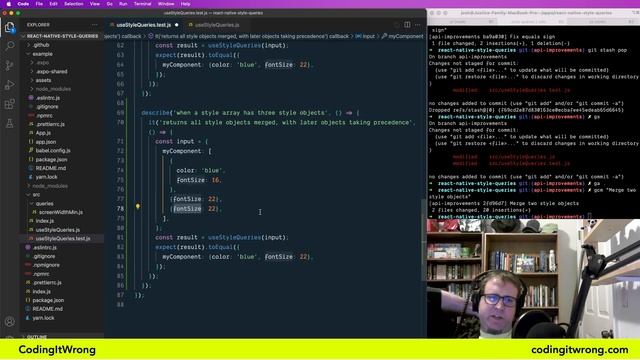
Task: Open useStyleQueries.js in explorer
Action: click(x=58, y=230)
